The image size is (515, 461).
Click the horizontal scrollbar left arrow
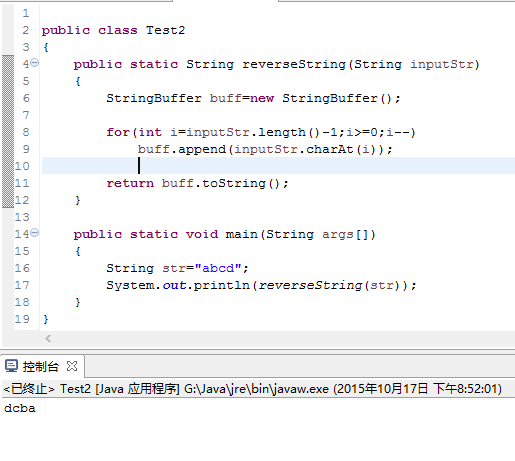coord(48,339)
